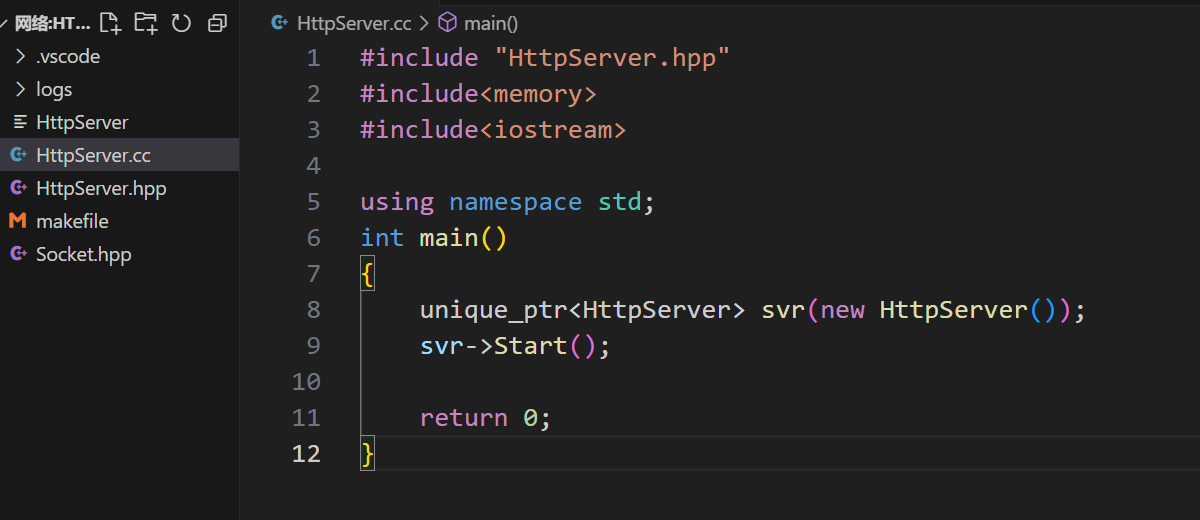Click the word namespace on line 5
Image resolution: width=1200 pixels, height=520 pixels.
pos(515,202)
